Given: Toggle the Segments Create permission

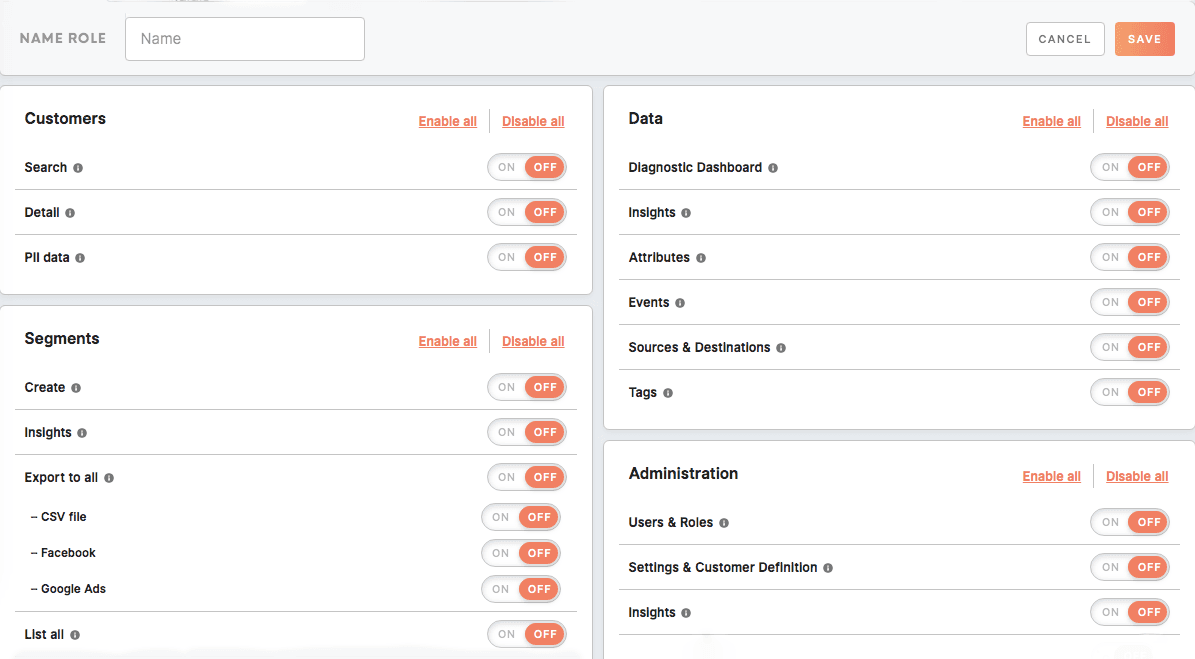Looking at the screenshot, I should point(526,387).
